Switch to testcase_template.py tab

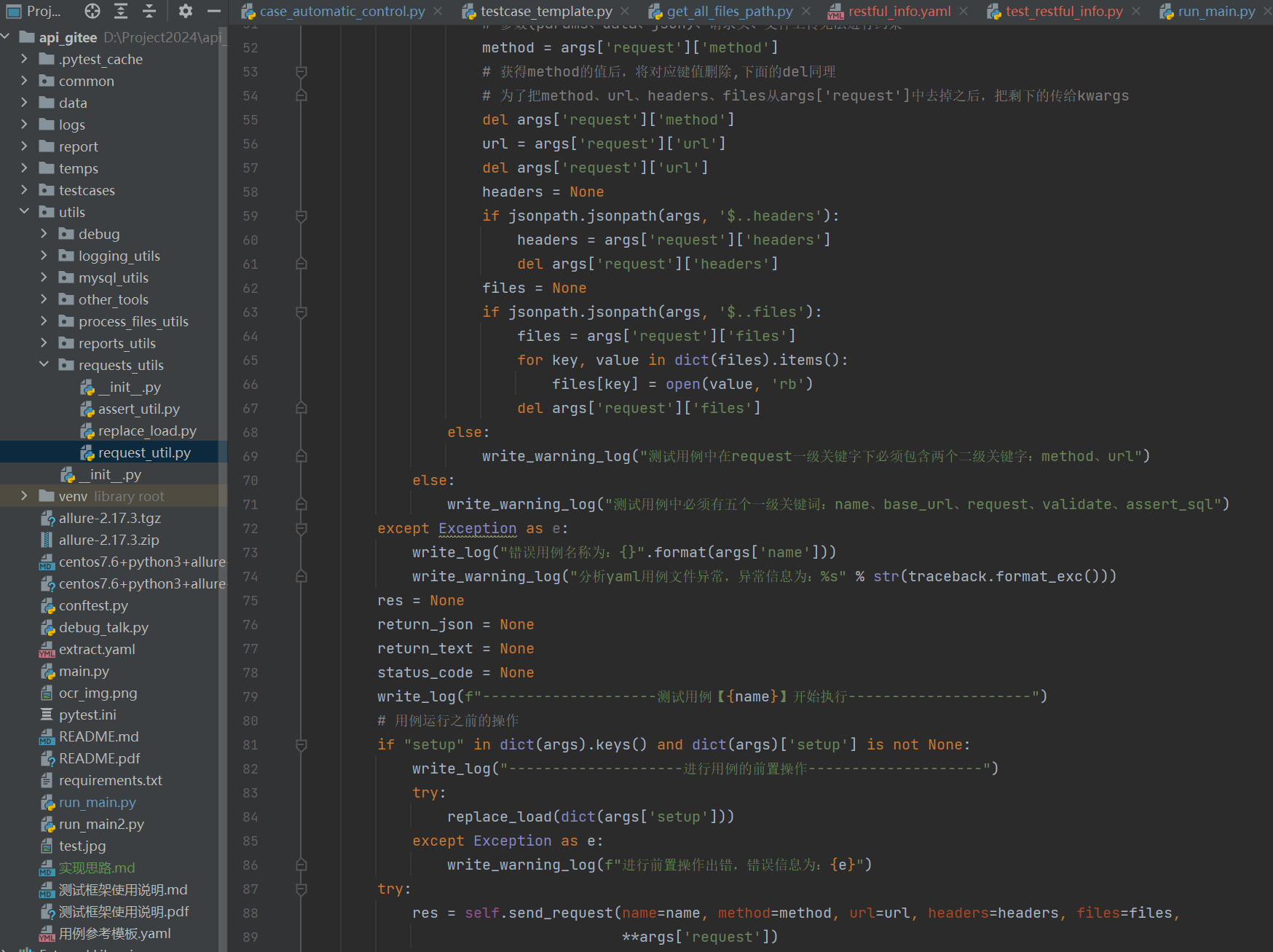tap(545, 12)
